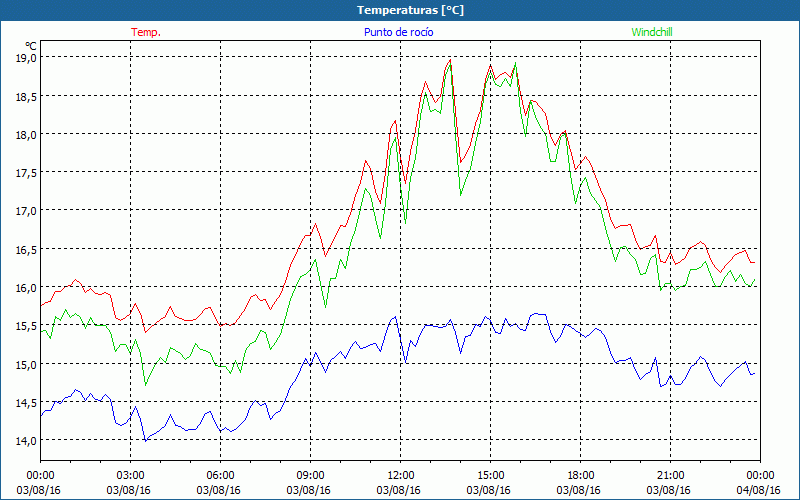
Task: Click the 04/08/16 date label
Action: [759, 490]
